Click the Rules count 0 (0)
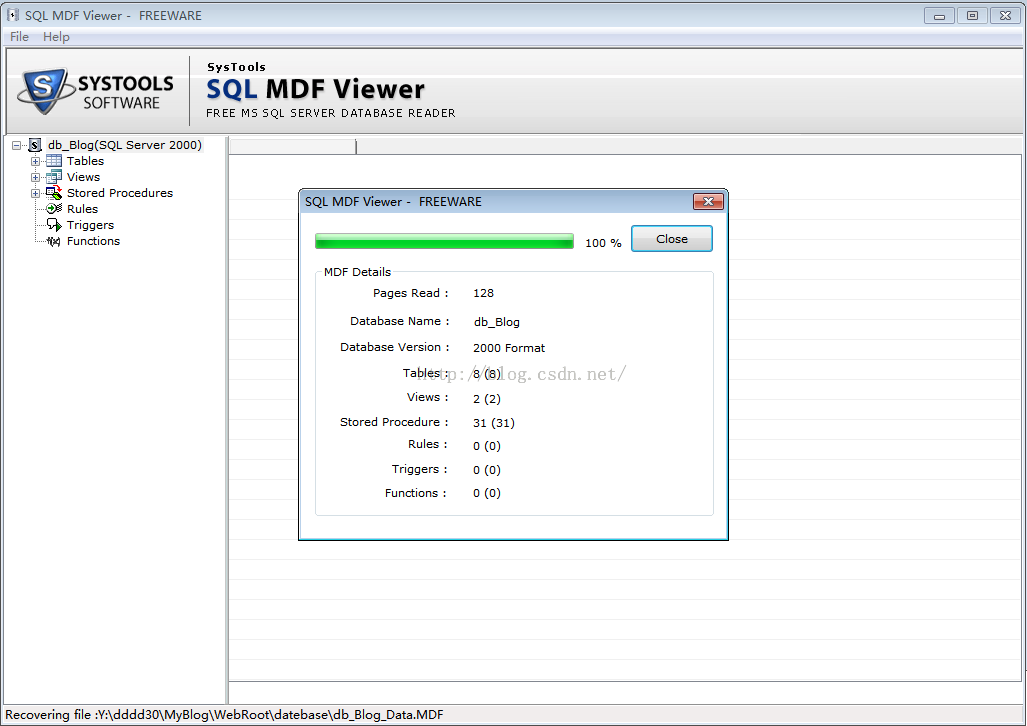The image size is (1027, 726). tap(487, 446)
